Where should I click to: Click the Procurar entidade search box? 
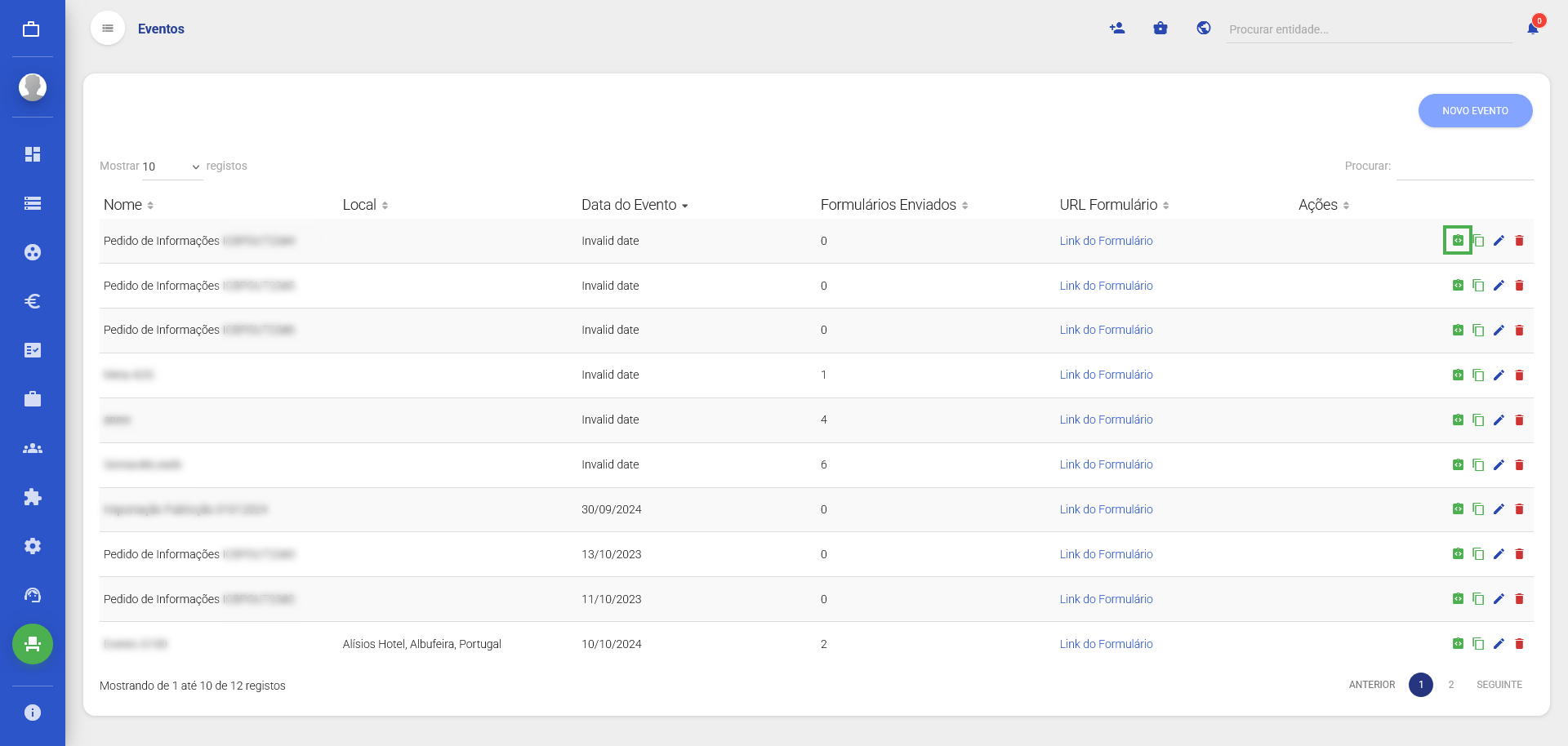[1368, 29]
